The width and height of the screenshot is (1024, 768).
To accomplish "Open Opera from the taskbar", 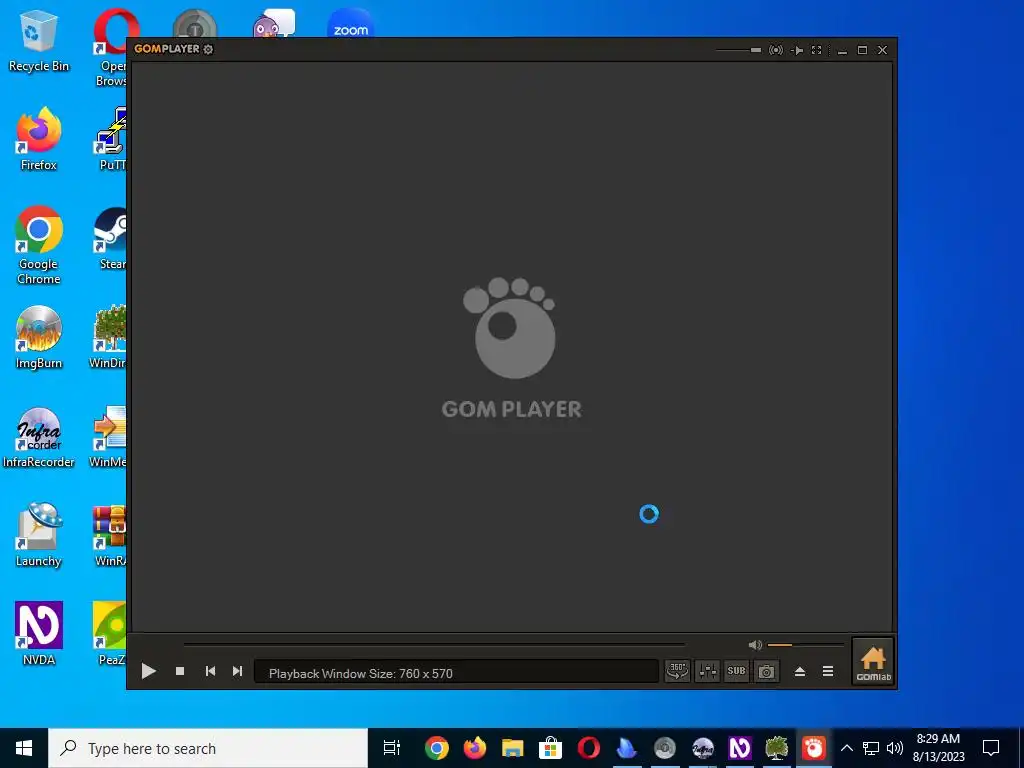I will coord(588,748).
